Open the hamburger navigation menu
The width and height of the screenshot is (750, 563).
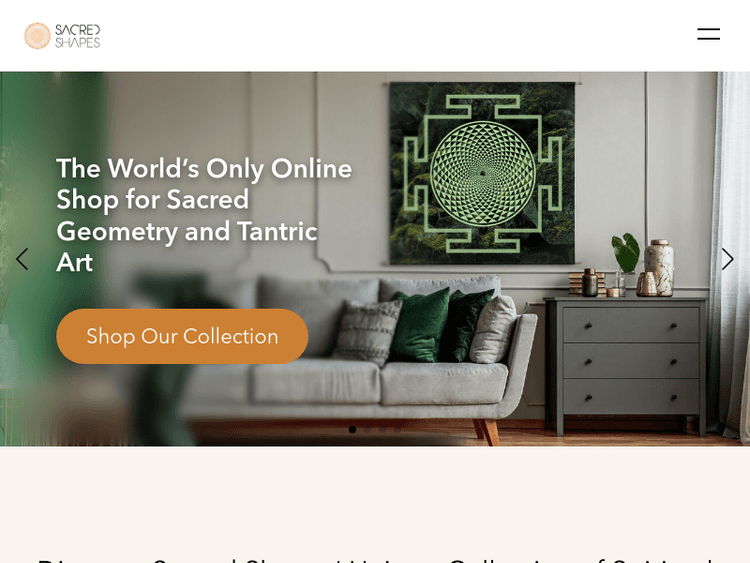tap(708, 34)
